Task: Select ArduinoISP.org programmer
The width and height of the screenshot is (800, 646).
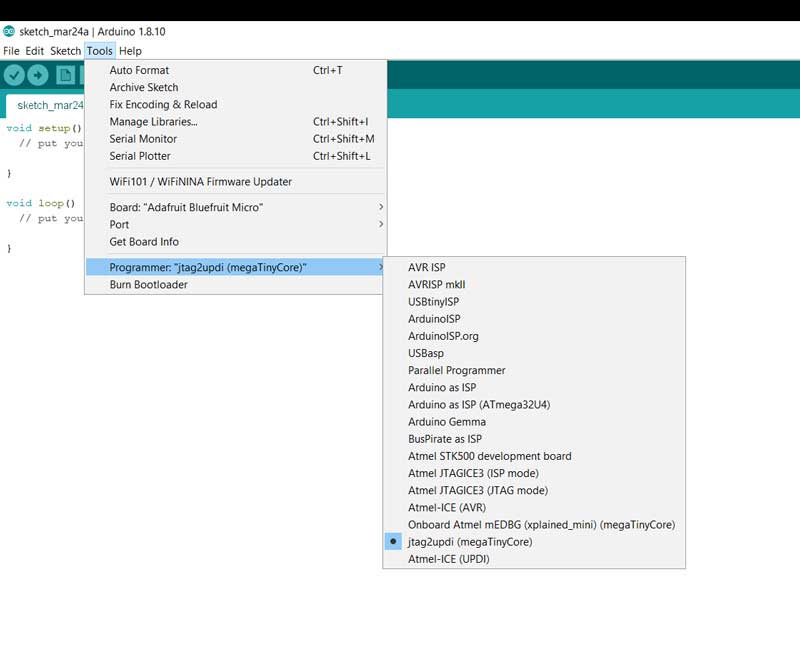Action: (534, 336)
